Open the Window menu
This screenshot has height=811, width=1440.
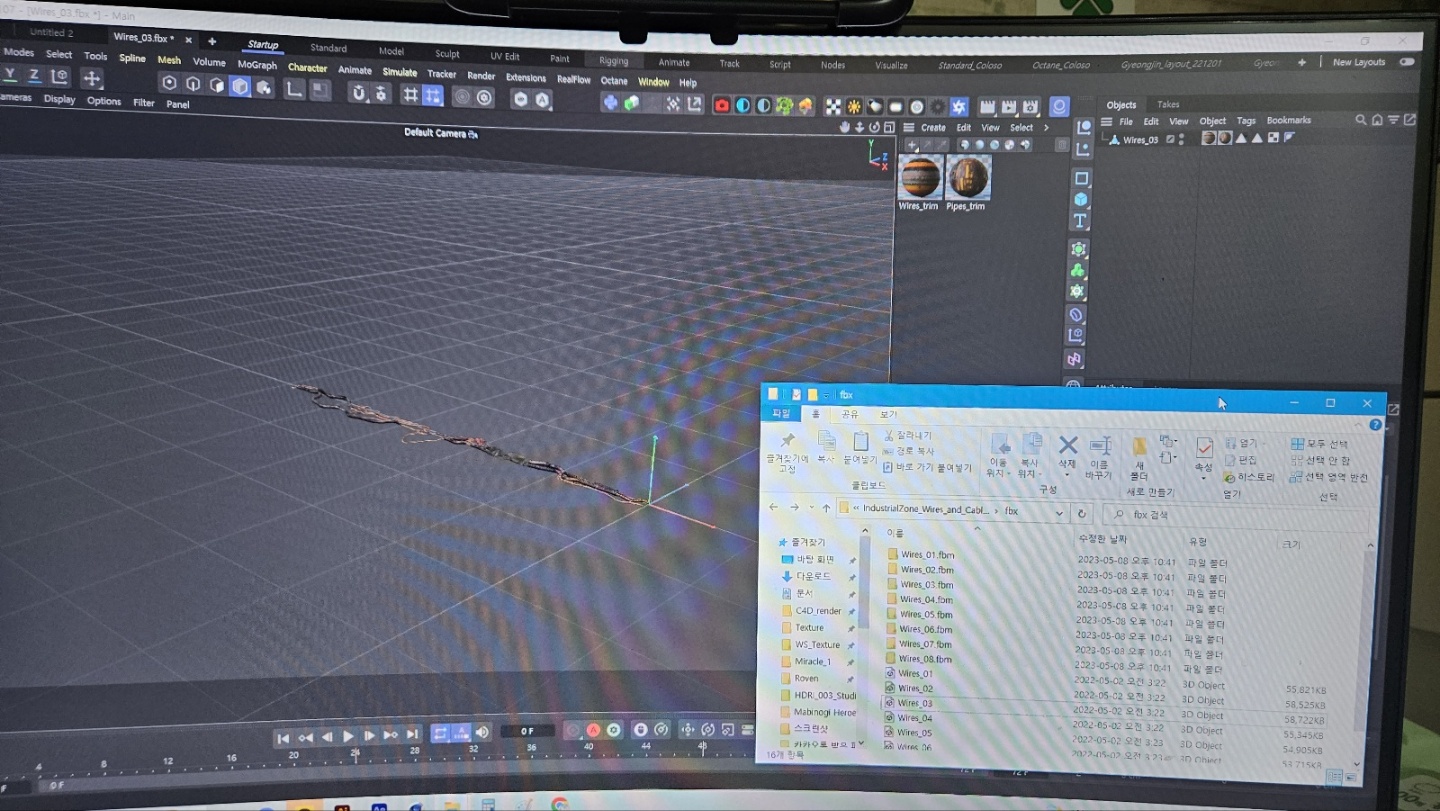(653, 82)
